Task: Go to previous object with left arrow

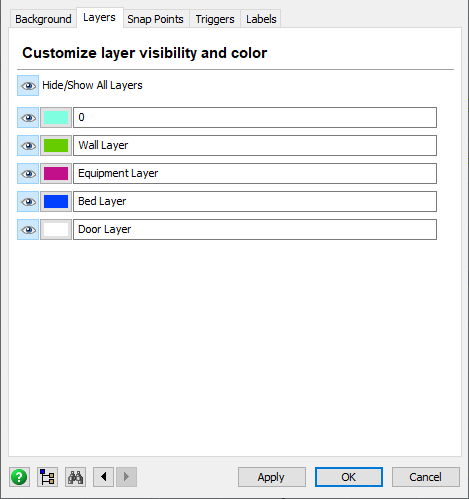Action: pos(103,477)
